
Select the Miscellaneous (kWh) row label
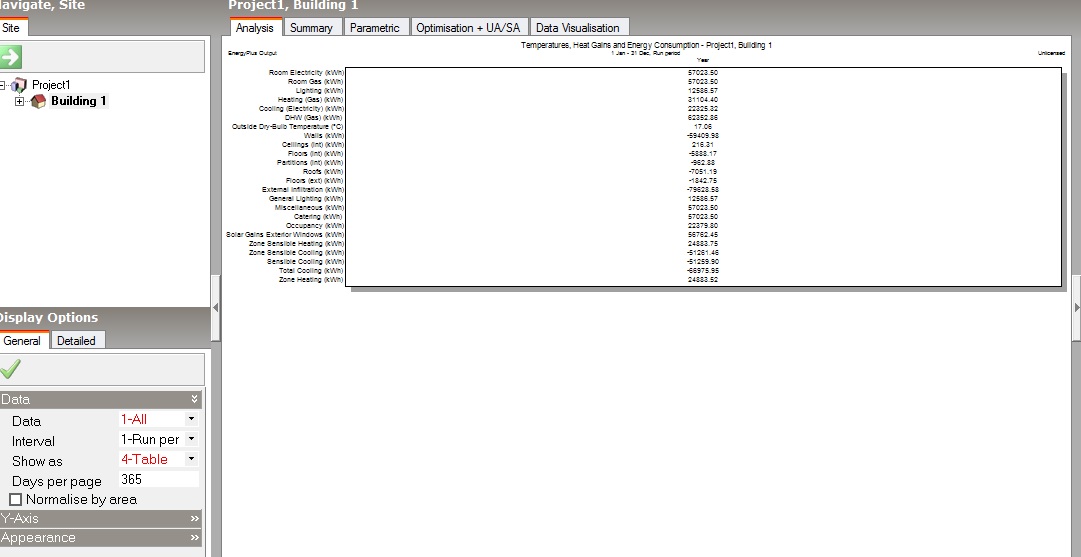coord(309,207)
